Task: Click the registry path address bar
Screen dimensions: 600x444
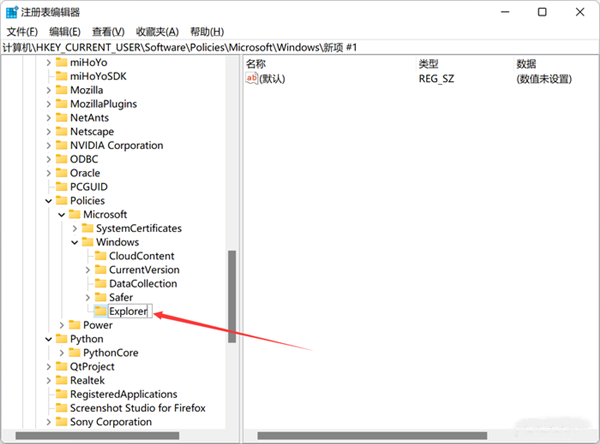Action: click(x=300, y=48)
